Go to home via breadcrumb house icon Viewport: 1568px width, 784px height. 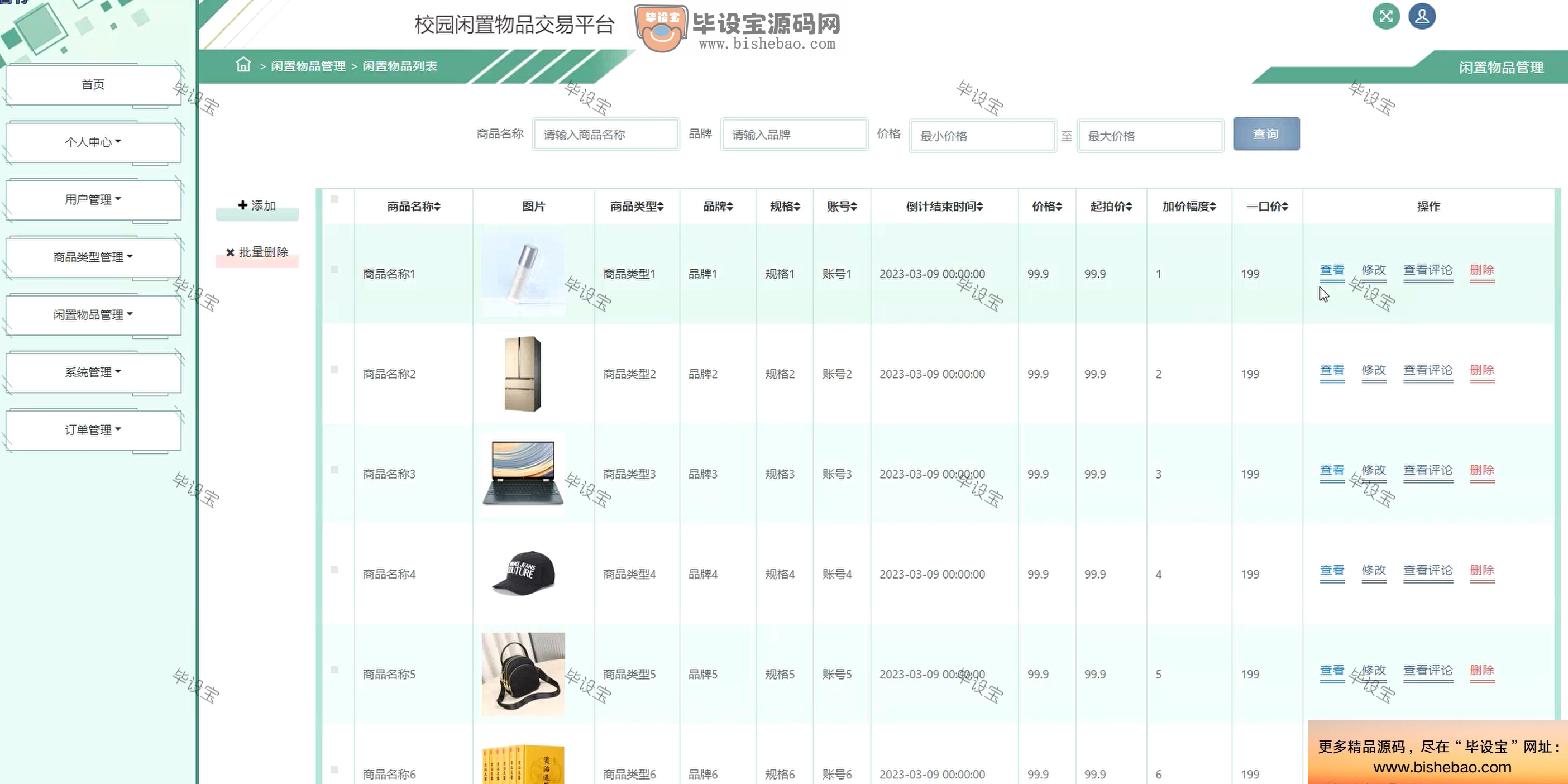243,65
